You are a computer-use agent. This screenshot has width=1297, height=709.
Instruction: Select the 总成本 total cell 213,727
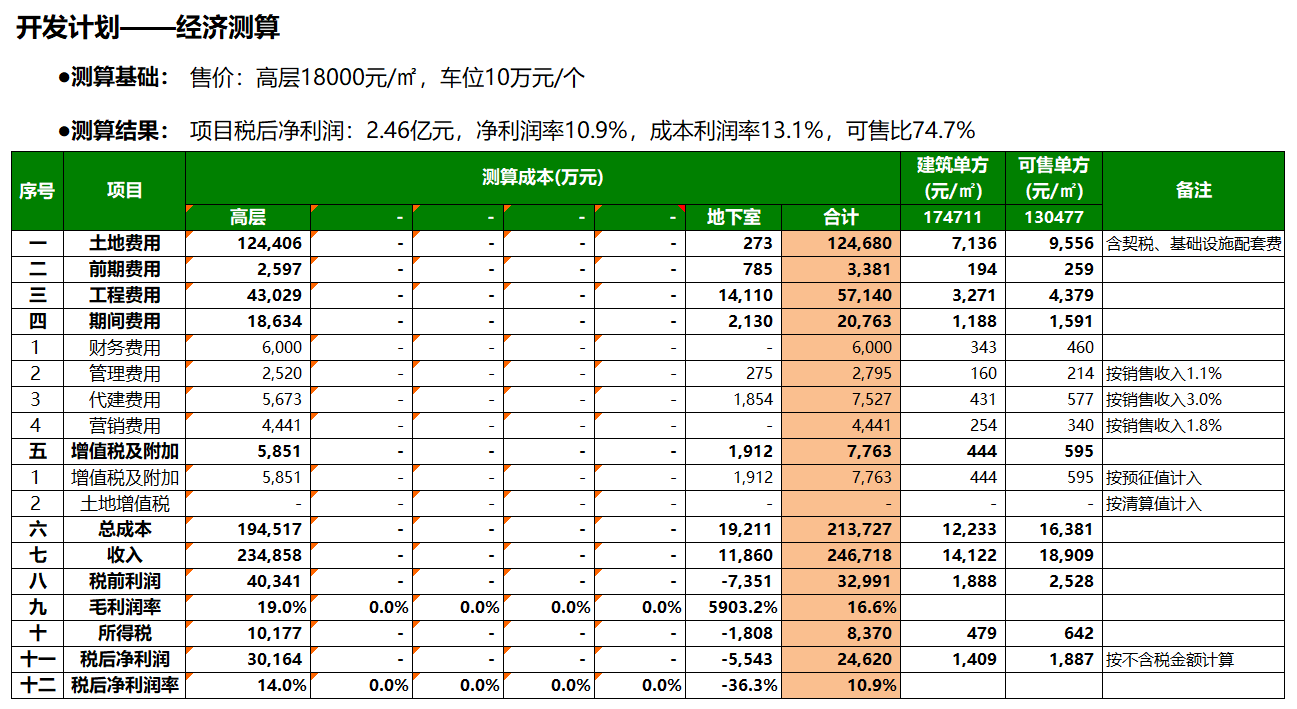click(840, 529)
